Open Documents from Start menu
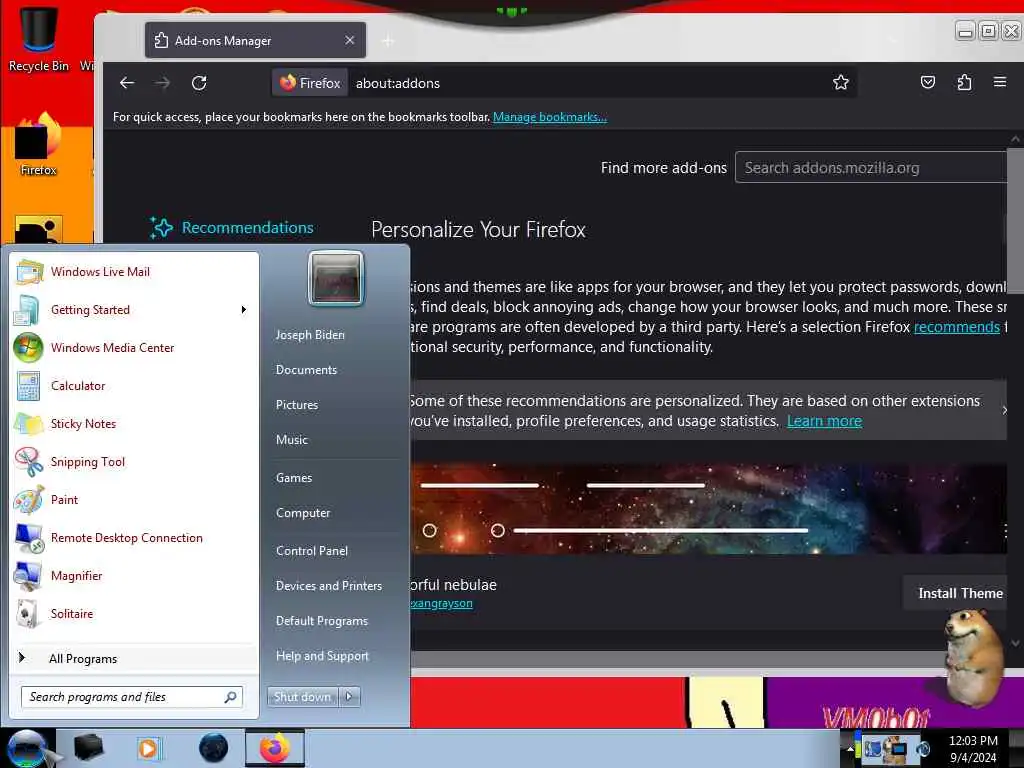The image size is (1024, 768). click(306, 370)
